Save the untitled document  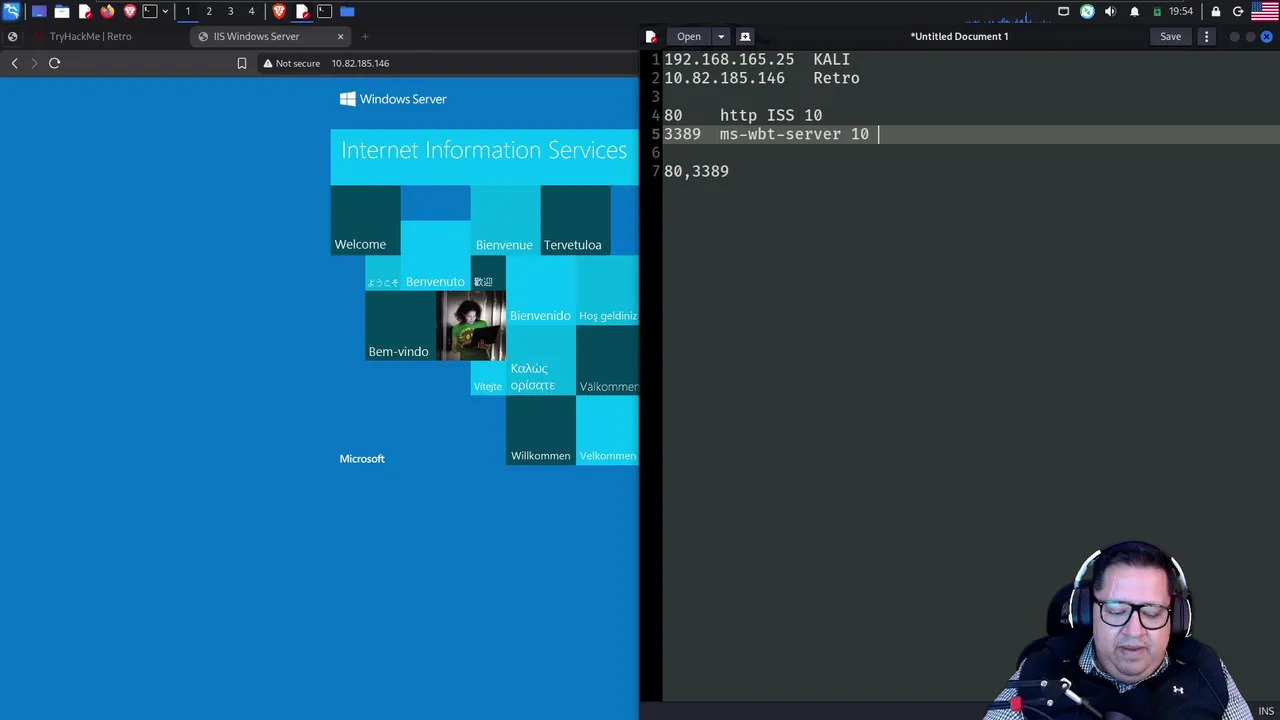[1170, 37]
